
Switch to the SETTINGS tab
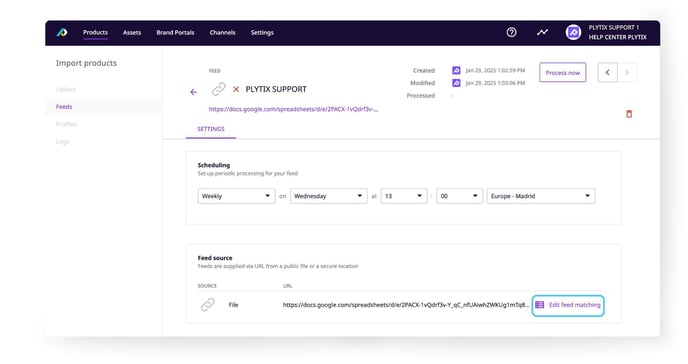[x=211, y=129]
